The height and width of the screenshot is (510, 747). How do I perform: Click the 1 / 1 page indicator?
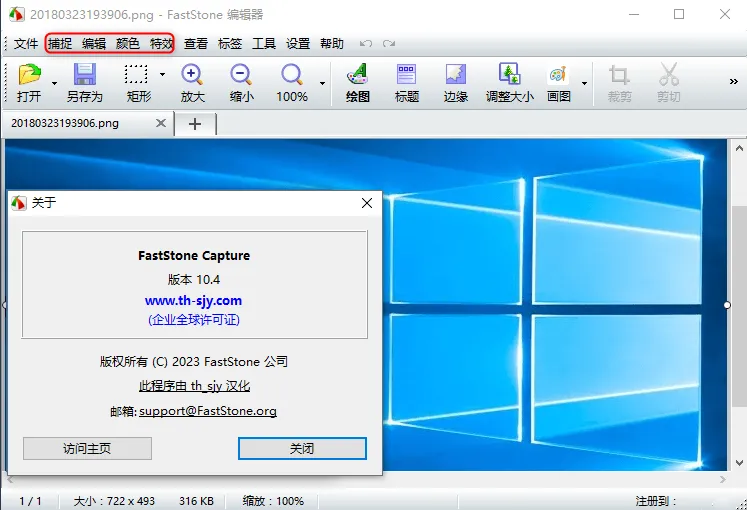30,501
